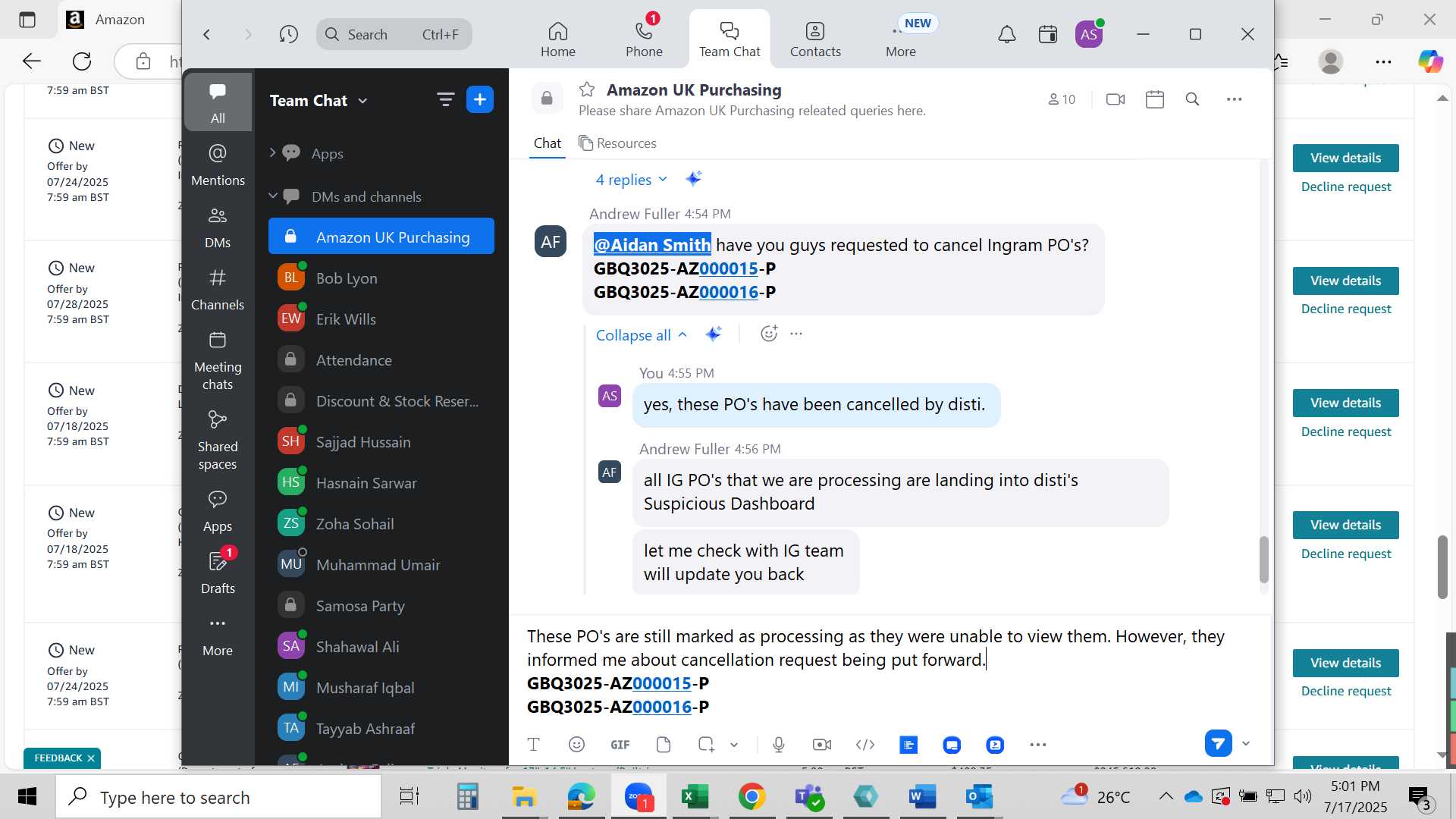Open the Samosa Party channel
The image size is (1456, 819).
tap(381, 606)
